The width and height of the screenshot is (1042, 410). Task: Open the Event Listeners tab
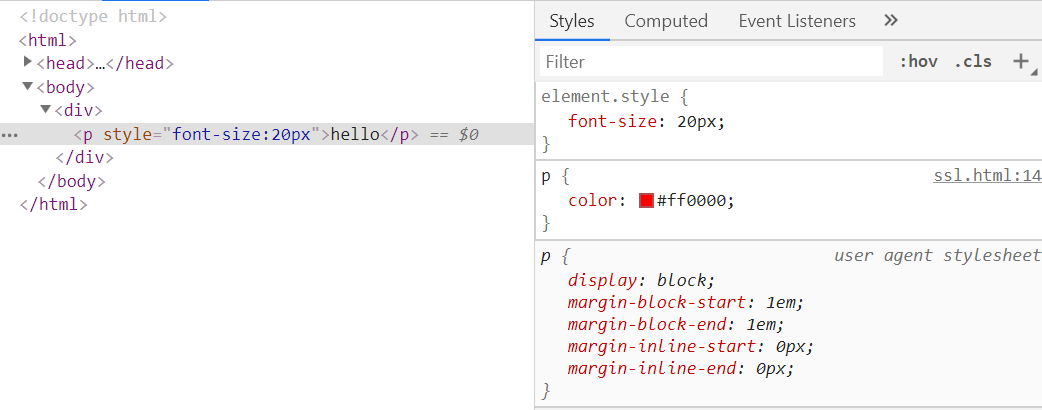(x=797, y=21)
